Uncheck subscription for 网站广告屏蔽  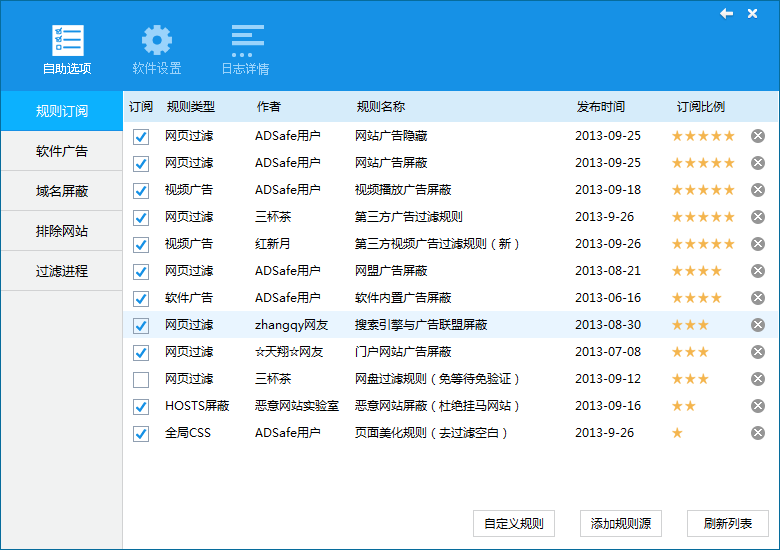click(x=141, y=164)
